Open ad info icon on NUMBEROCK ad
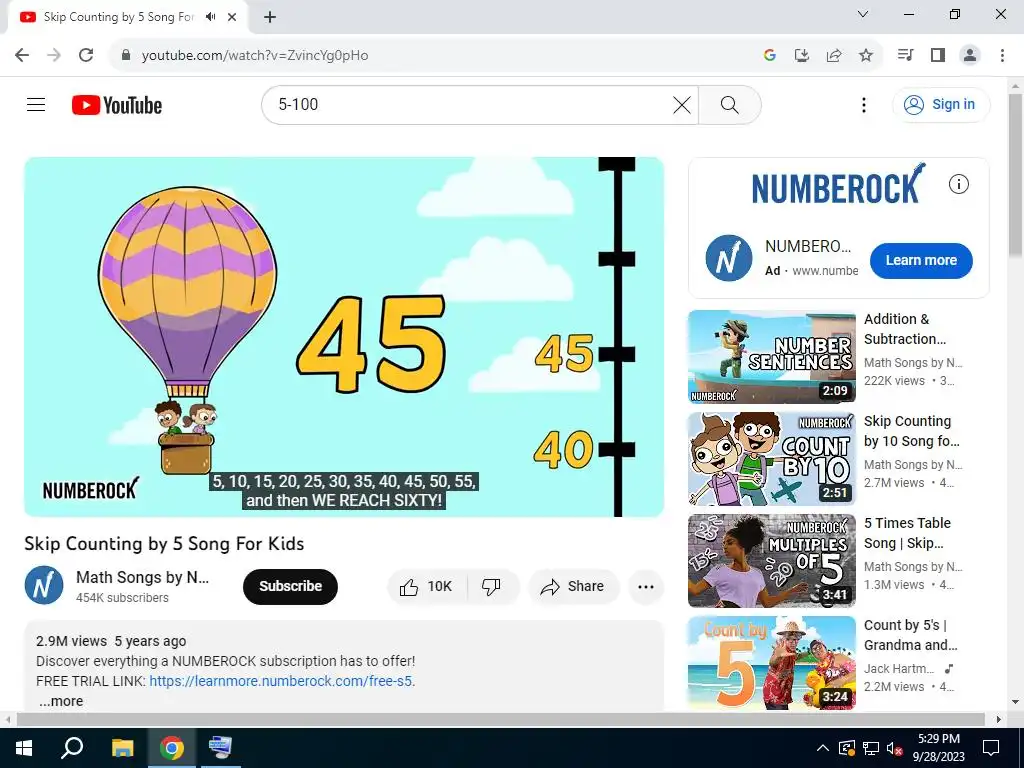The width and height of the screenshot is (1024, 768). click(958, 184)
